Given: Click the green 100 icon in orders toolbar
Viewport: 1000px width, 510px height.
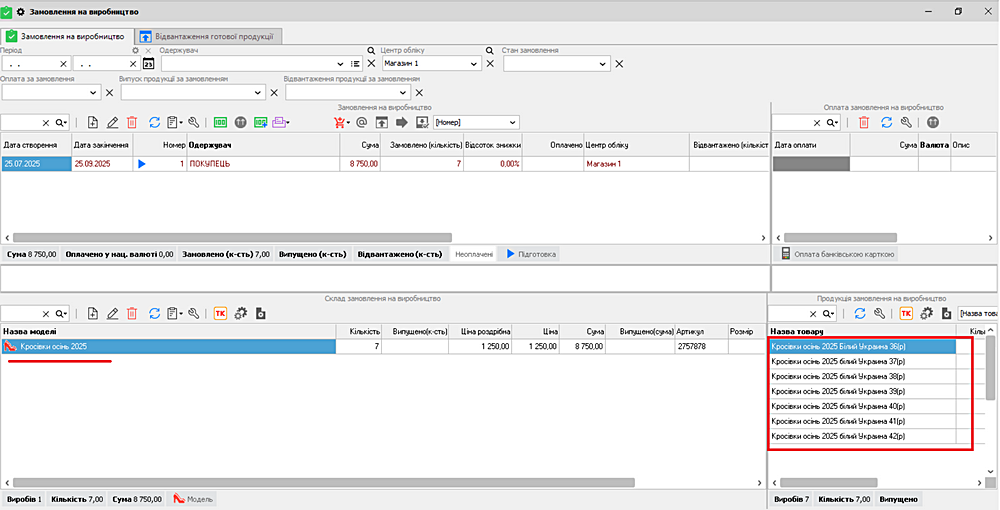Looking at the screenshot, I should point(221,122).
